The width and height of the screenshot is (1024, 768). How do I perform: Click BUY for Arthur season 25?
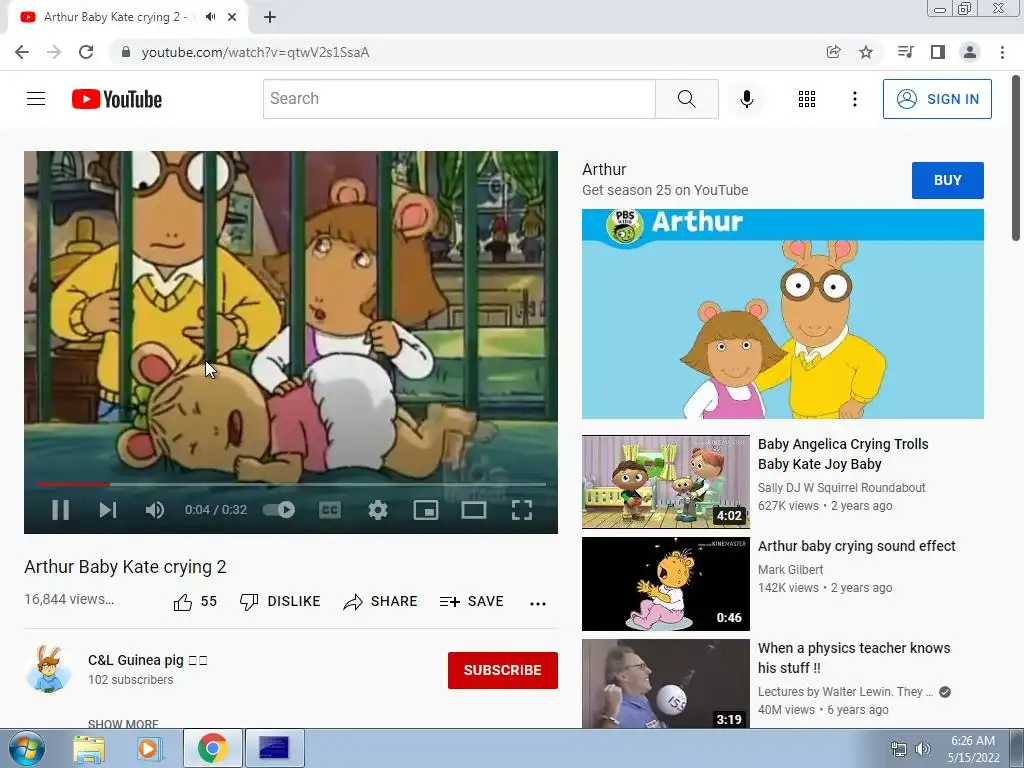point(948,180)
